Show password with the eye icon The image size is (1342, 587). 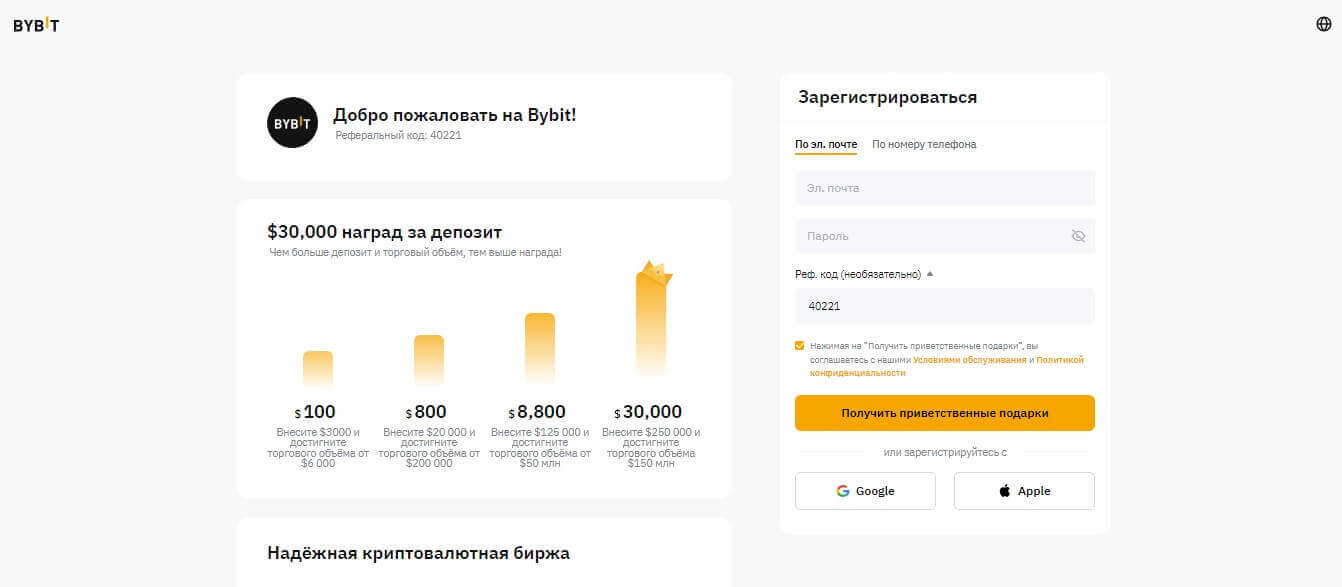click(x=1077, y=236)
